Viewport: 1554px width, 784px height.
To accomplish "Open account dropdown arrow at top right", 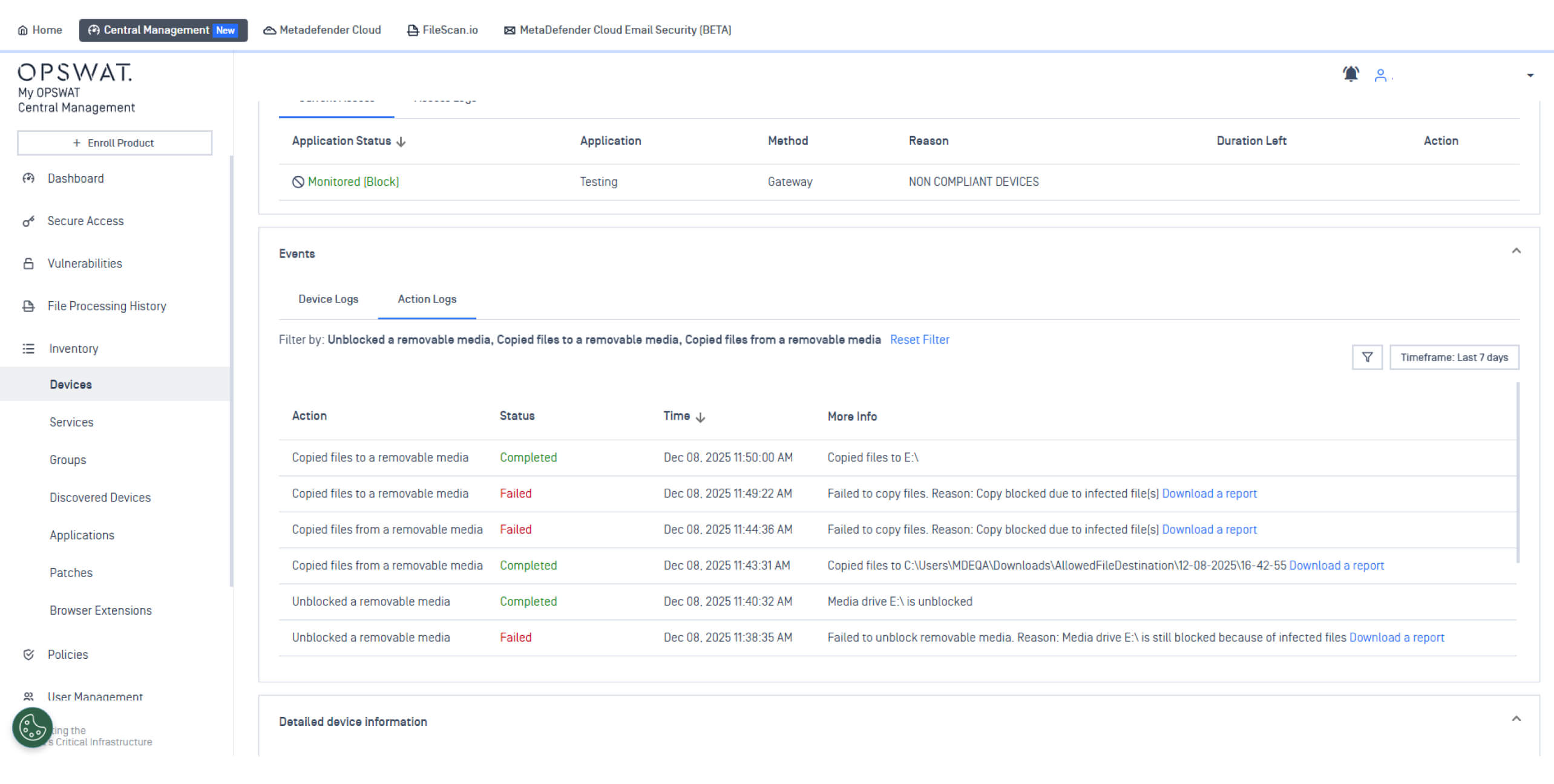I will pos(1530,76).
